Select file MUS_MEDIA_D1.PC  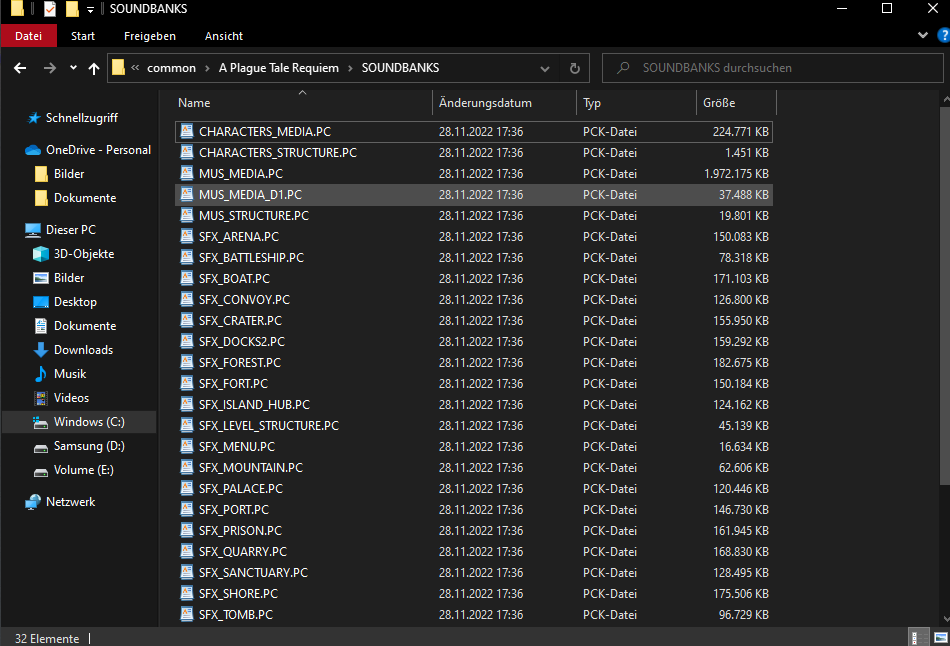pyautogui.click(x=474, y=195)
